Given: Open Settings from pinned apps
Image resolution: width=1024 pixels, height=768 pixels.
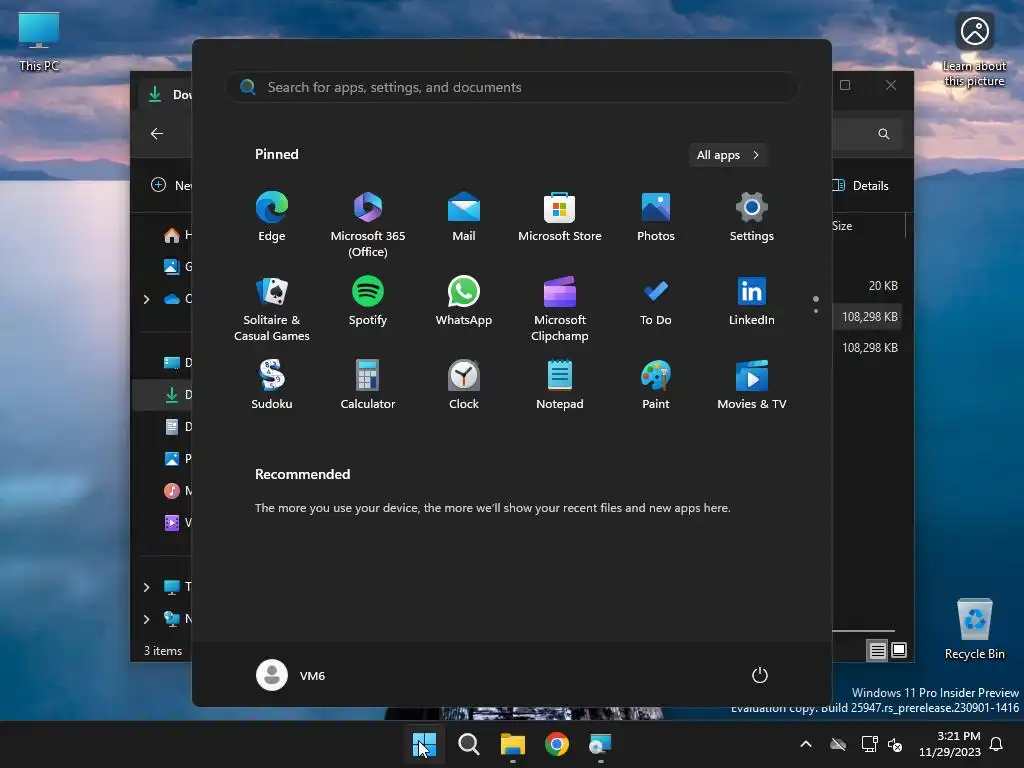Looking at the screenshot, I should coord(752,217).
